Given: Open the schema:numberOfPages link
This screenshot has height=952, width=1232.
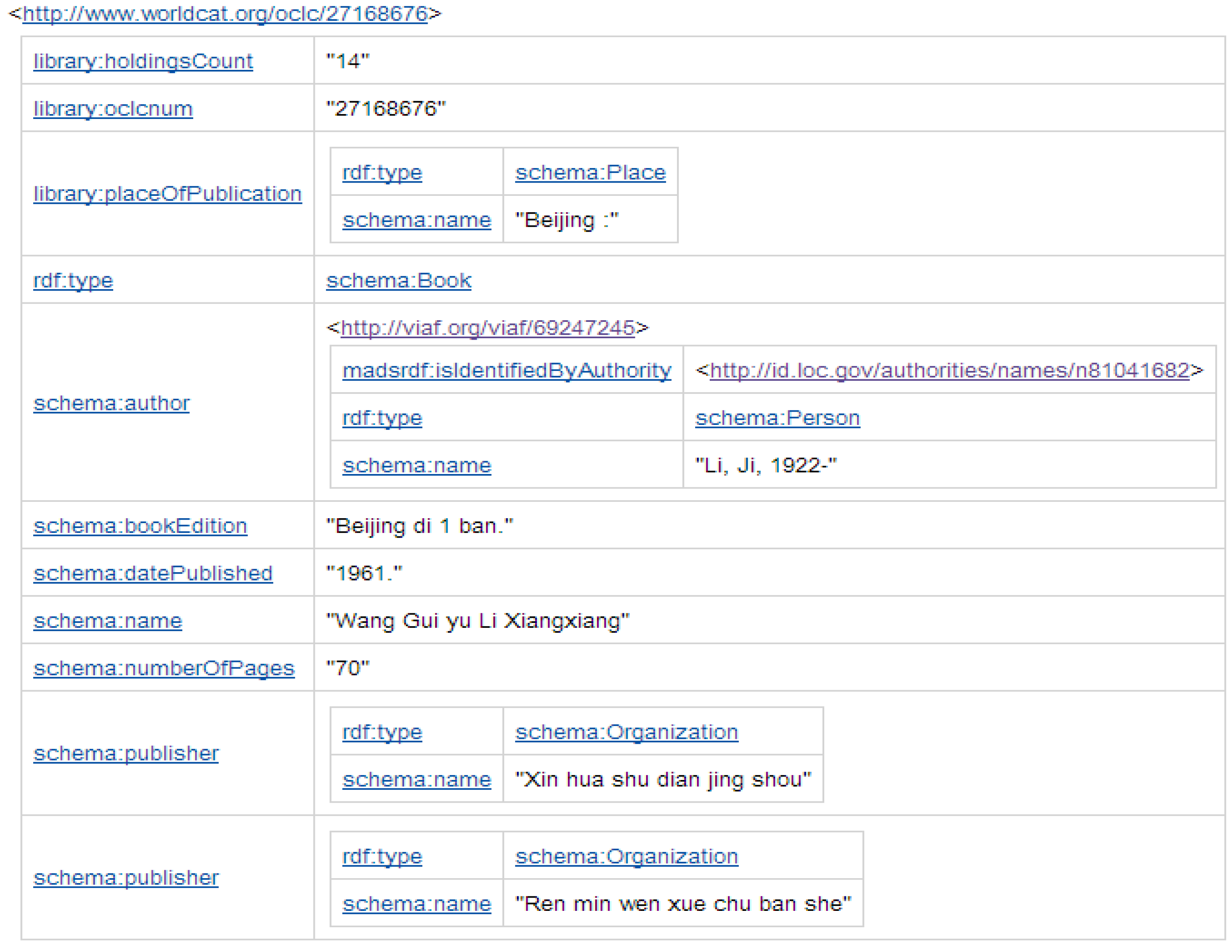Looking at the screenshot, I should click(164, 668).
